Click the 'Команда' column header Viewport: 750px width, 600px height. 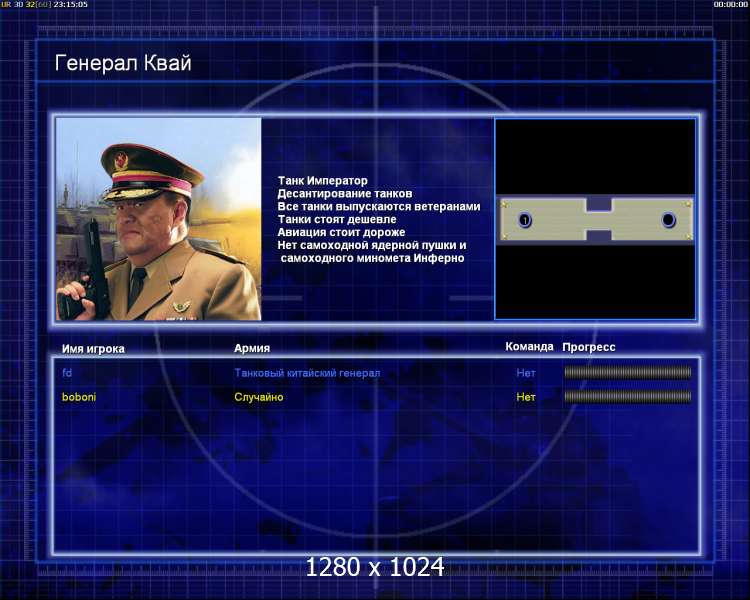tap(529, 346)
